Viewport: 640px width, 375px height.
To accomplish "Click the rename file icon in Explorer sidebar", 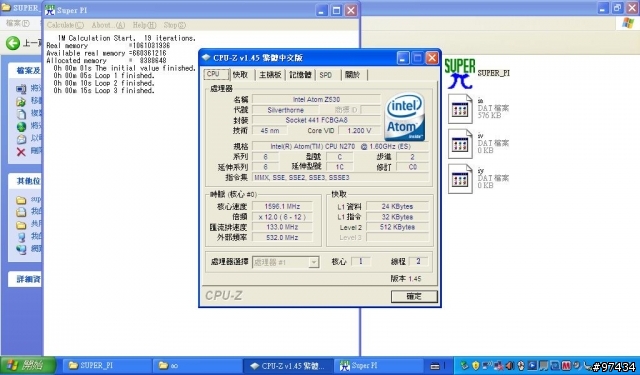I will (21, 89).
